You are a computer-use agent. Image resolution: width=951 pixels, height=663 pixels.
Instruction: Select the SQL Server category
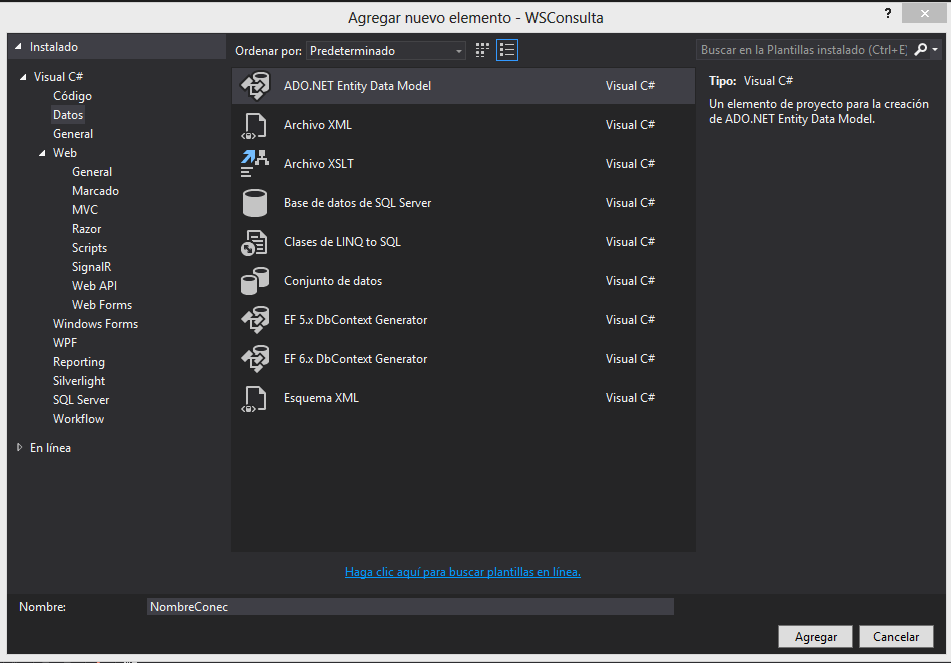(x=81, y=400)
